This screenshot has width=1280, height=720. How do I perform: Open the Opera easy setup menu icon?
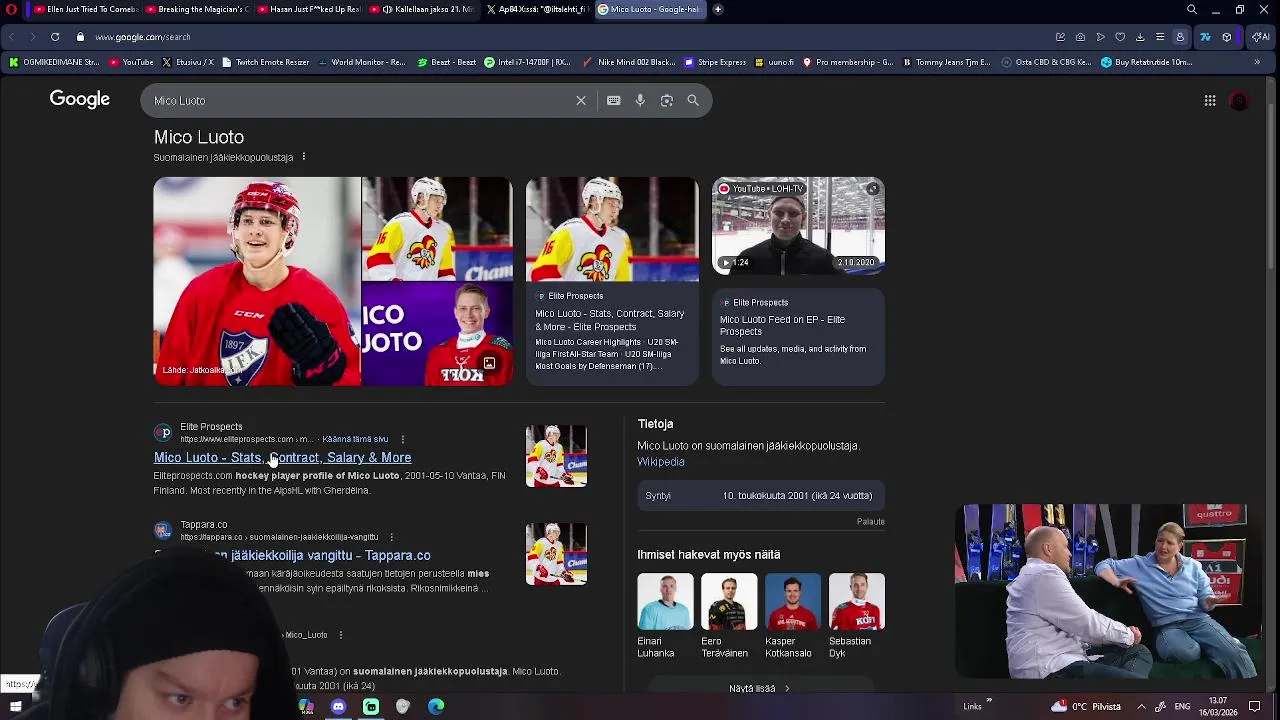pos(1160,37)
